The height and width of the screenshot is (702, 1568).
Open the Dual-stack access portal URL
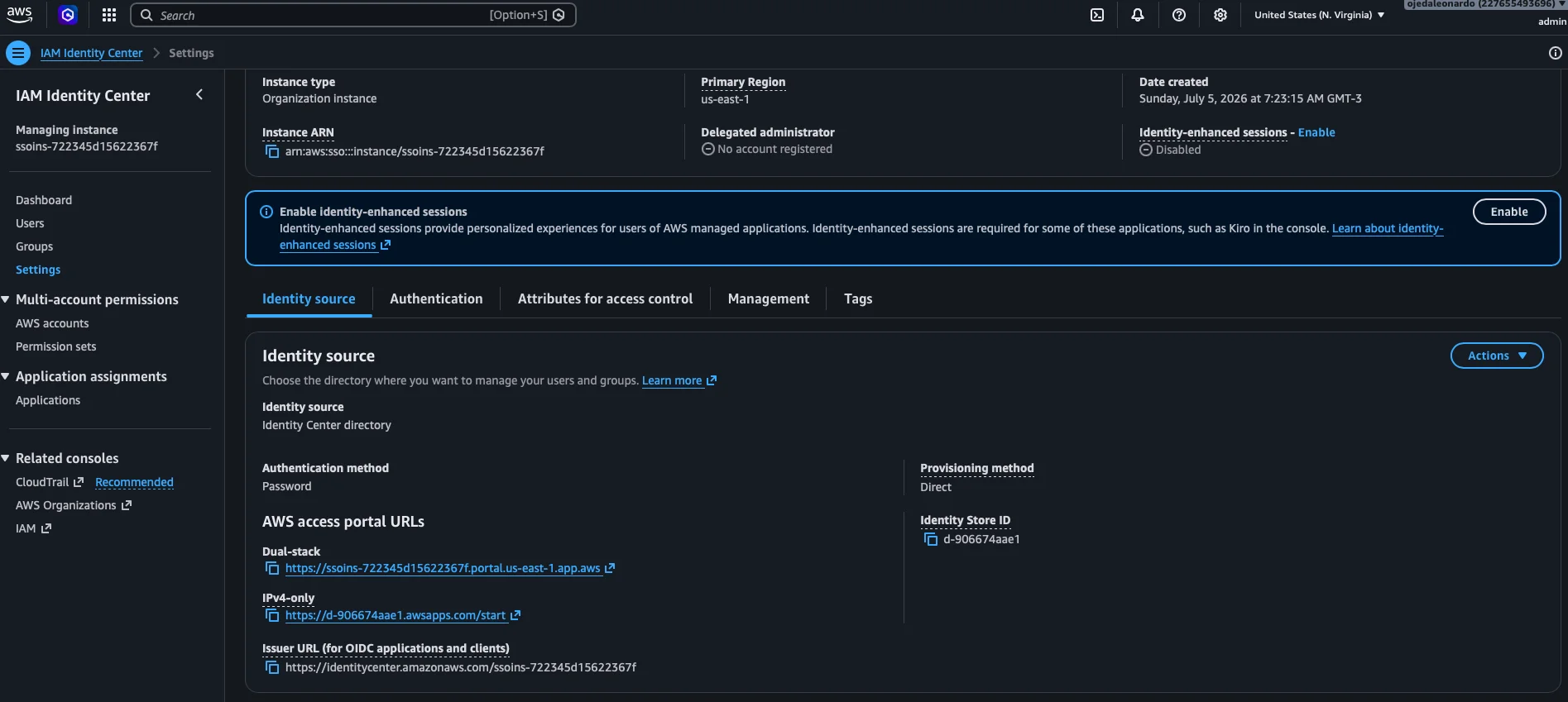(x=443, y=568)
